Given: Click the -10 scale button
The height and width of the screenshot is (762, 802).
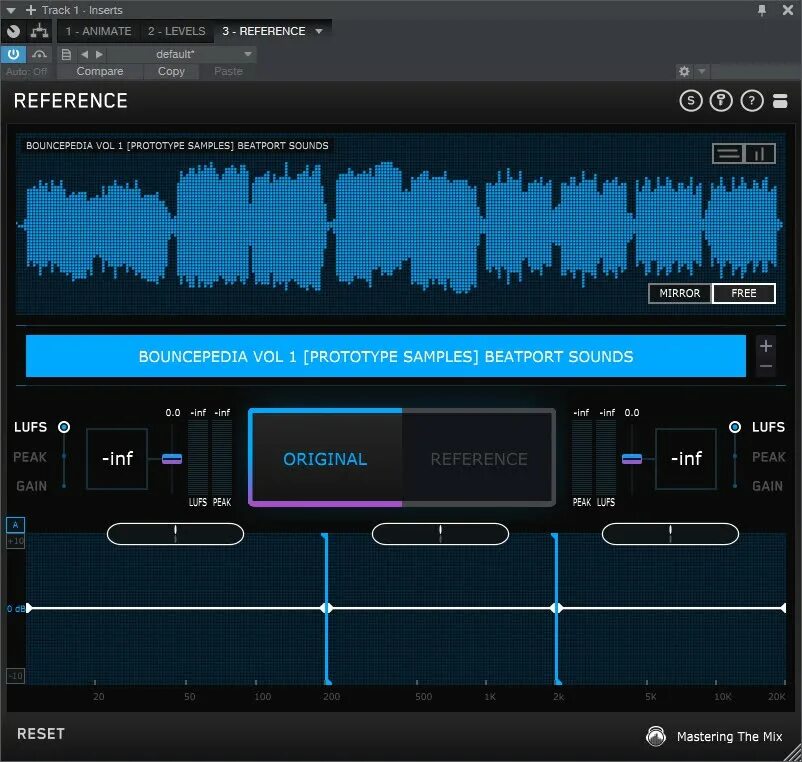Looking at the screenshot, I should point(15,676).
